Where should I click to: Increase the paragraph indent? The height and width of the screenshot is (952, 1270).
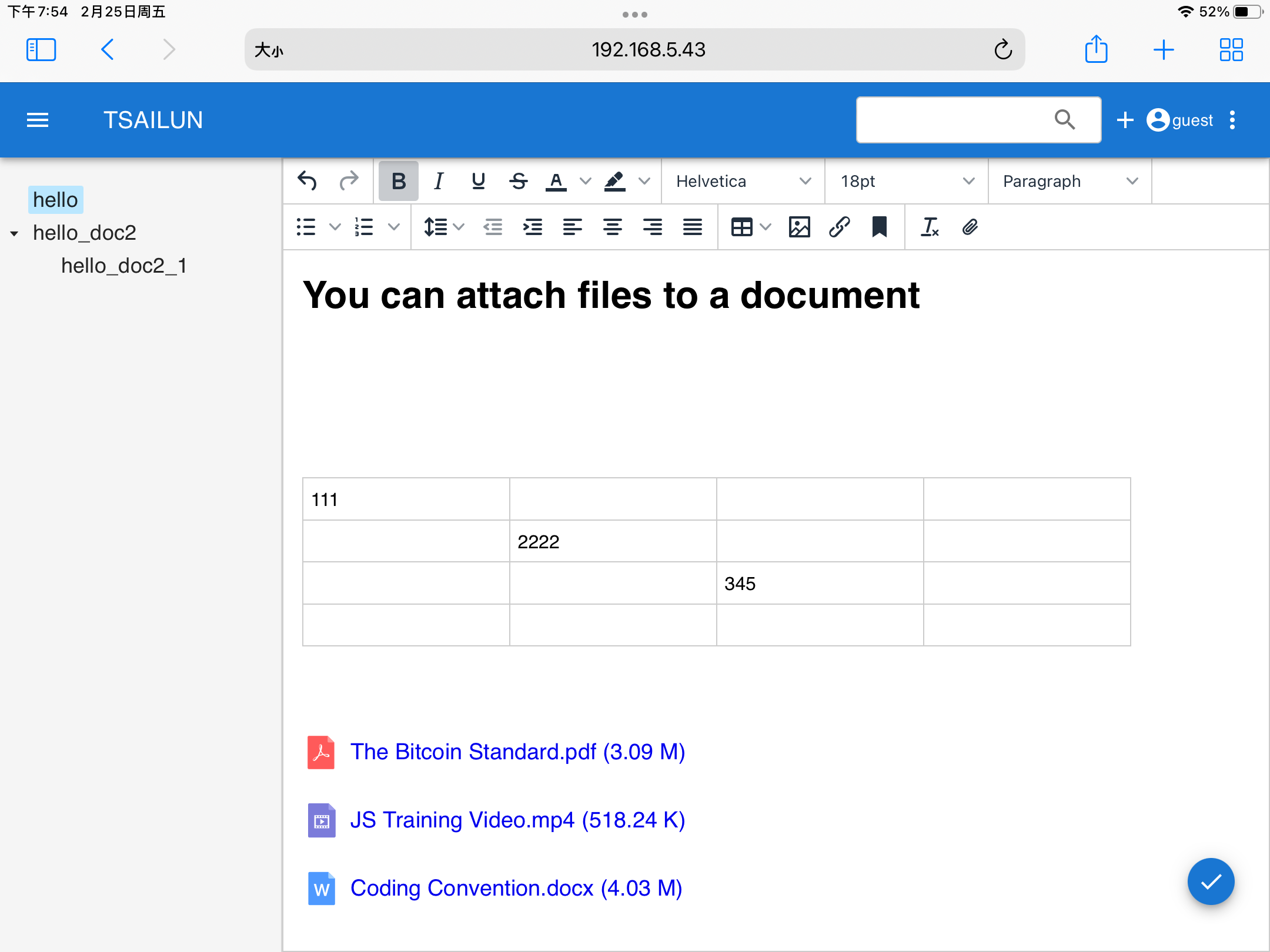pos(533,227)
